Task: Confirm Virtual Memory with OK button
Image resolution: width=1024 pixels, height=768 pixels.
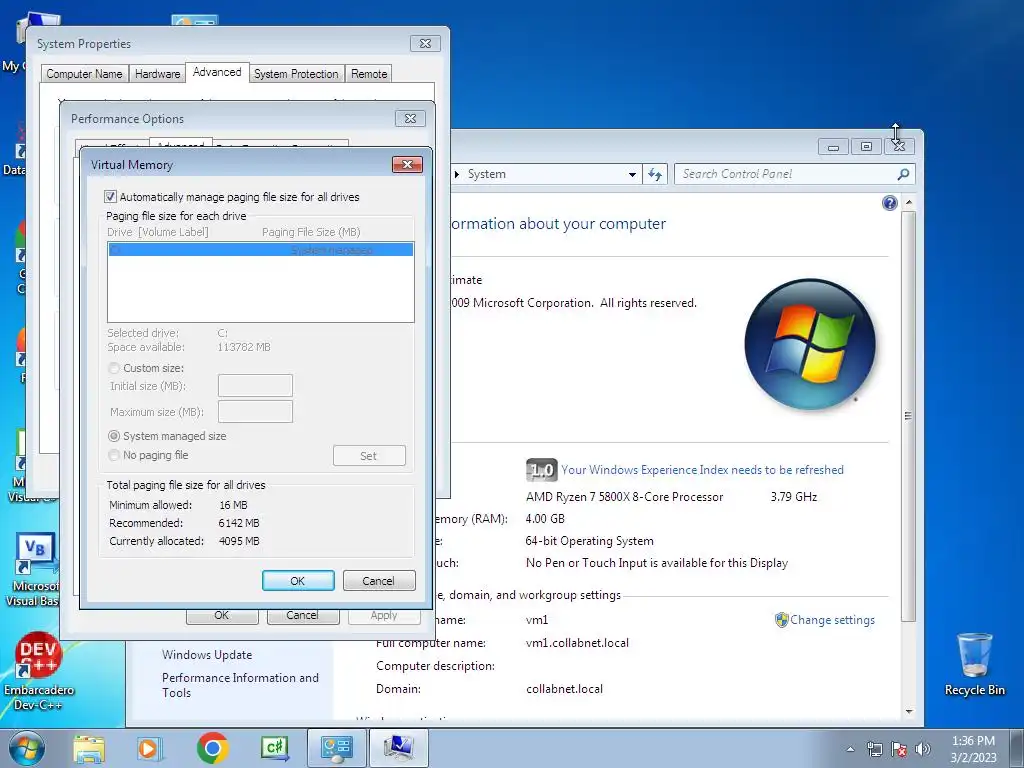Action: (298, 581)
